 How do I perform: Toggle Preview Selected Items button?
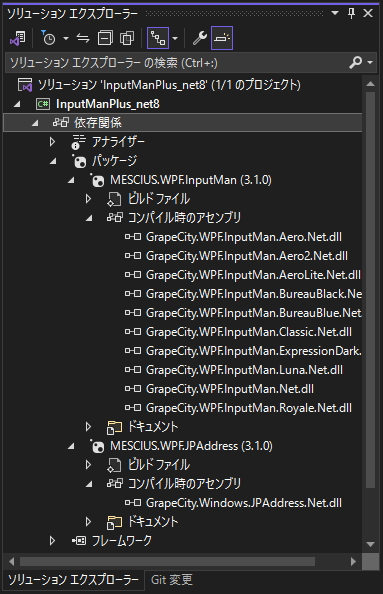click(222, 38)
